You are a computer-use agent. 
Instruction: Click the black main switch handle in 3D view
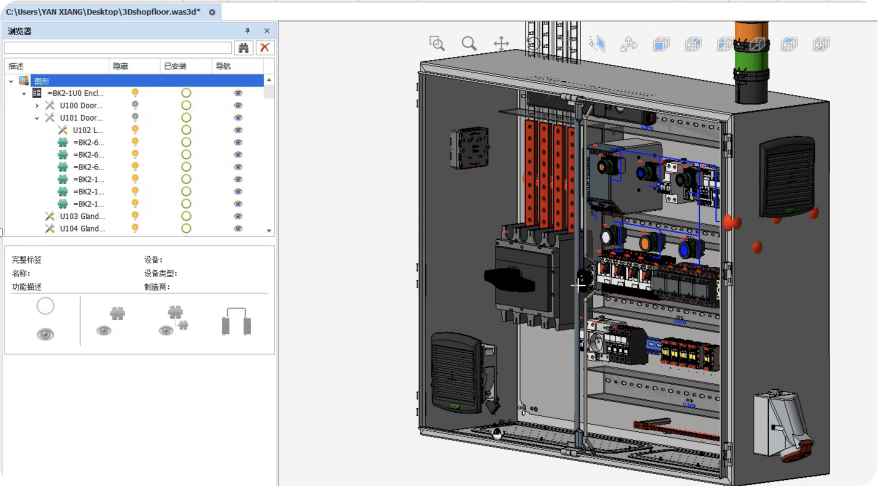tap(508, 279)
